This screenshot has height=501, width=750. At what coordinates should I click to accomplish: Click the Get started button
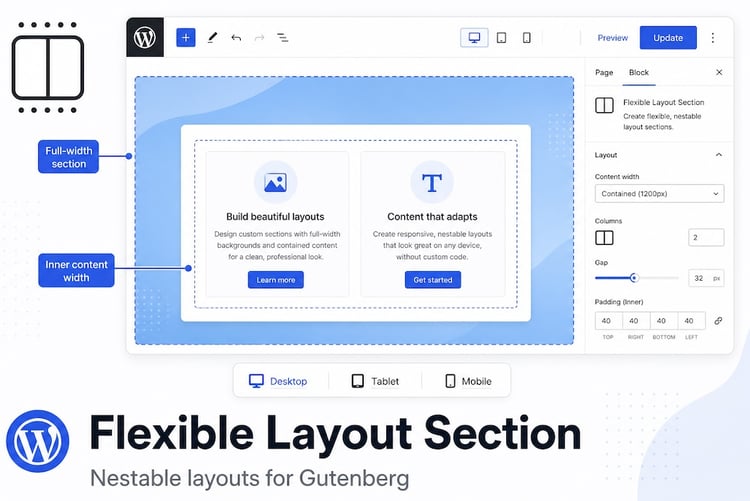coord(432,280)
